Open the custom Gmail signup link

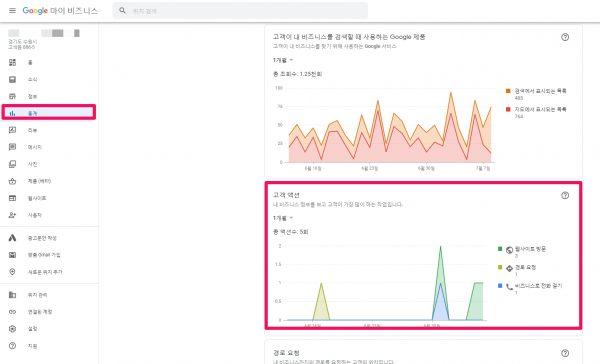pos(44,255)
